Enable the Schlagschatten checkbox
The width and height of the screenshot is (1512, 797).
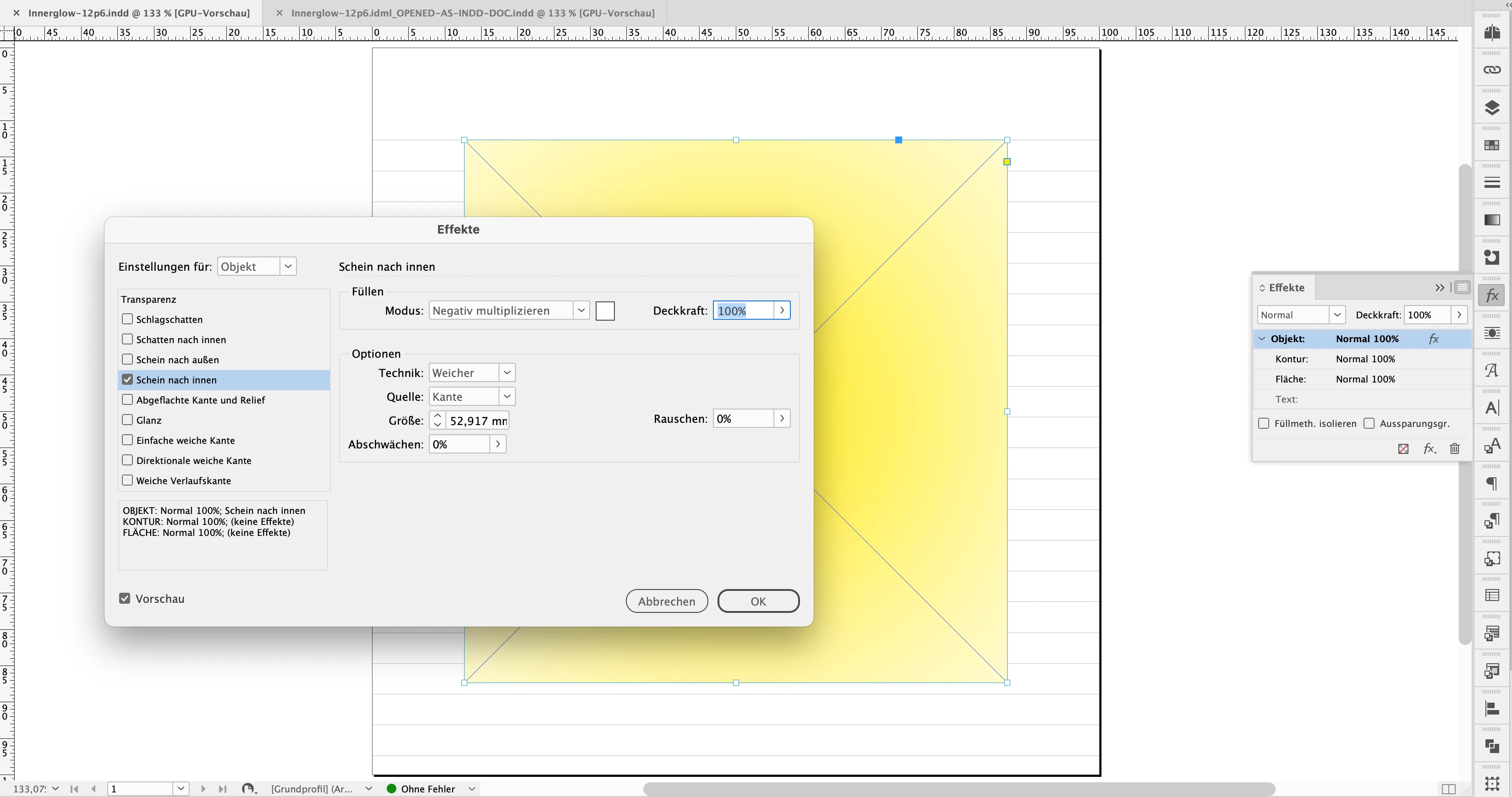coord(127,319)
